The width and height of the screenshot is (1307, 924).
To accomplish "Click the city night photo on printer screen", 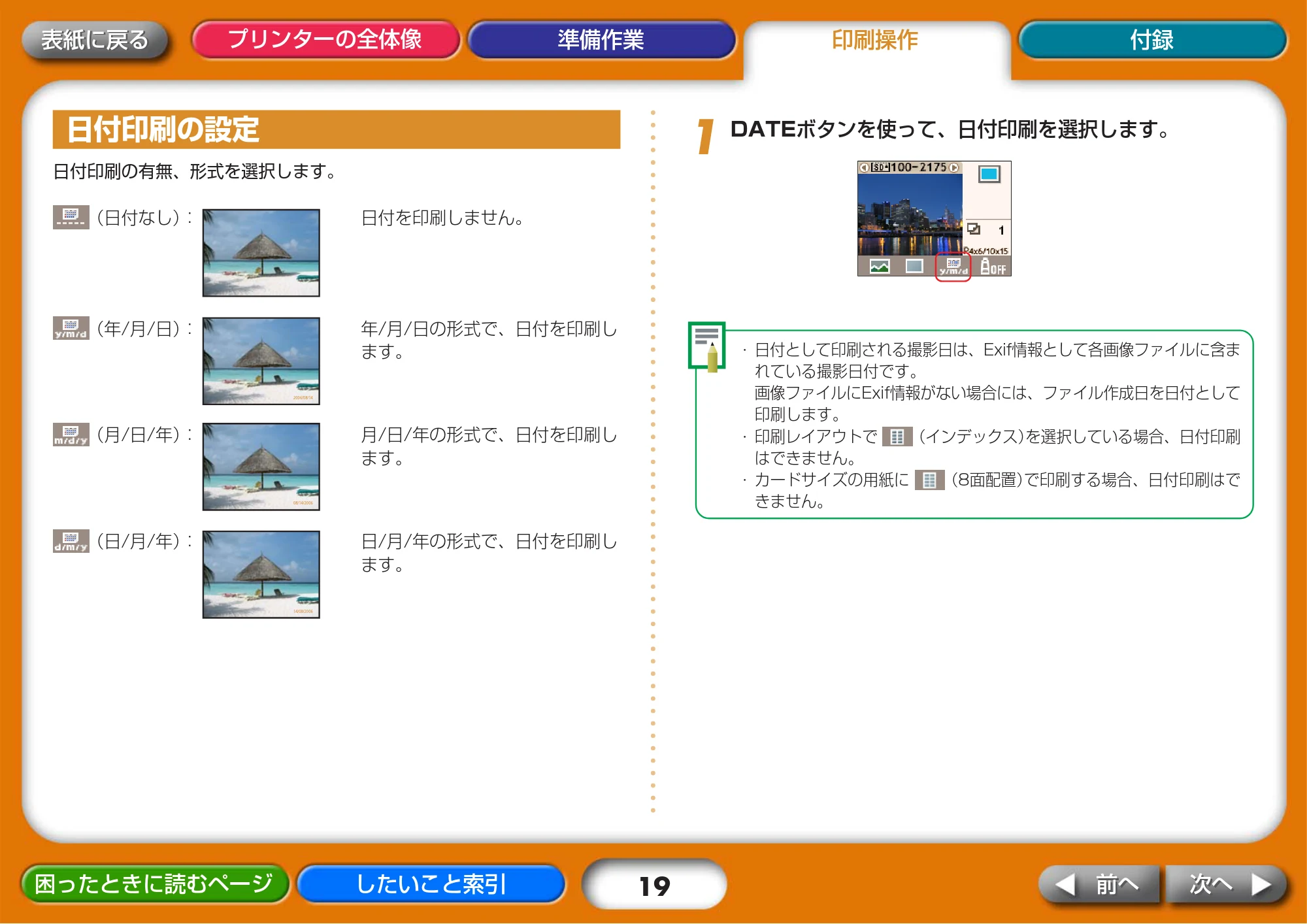I will 910,214.
